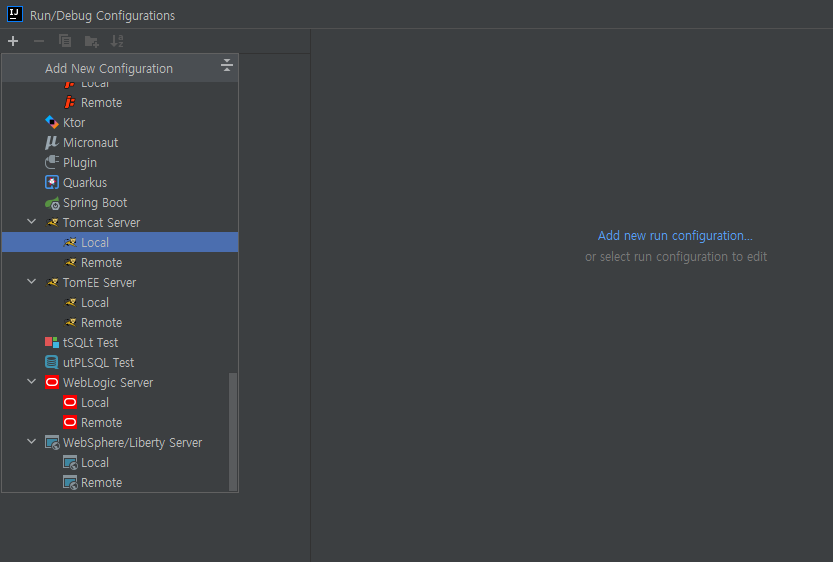The width and height of the screenshot is (833, 562).
Task: Click the TomEE Server label
Action: click(99, 283)
